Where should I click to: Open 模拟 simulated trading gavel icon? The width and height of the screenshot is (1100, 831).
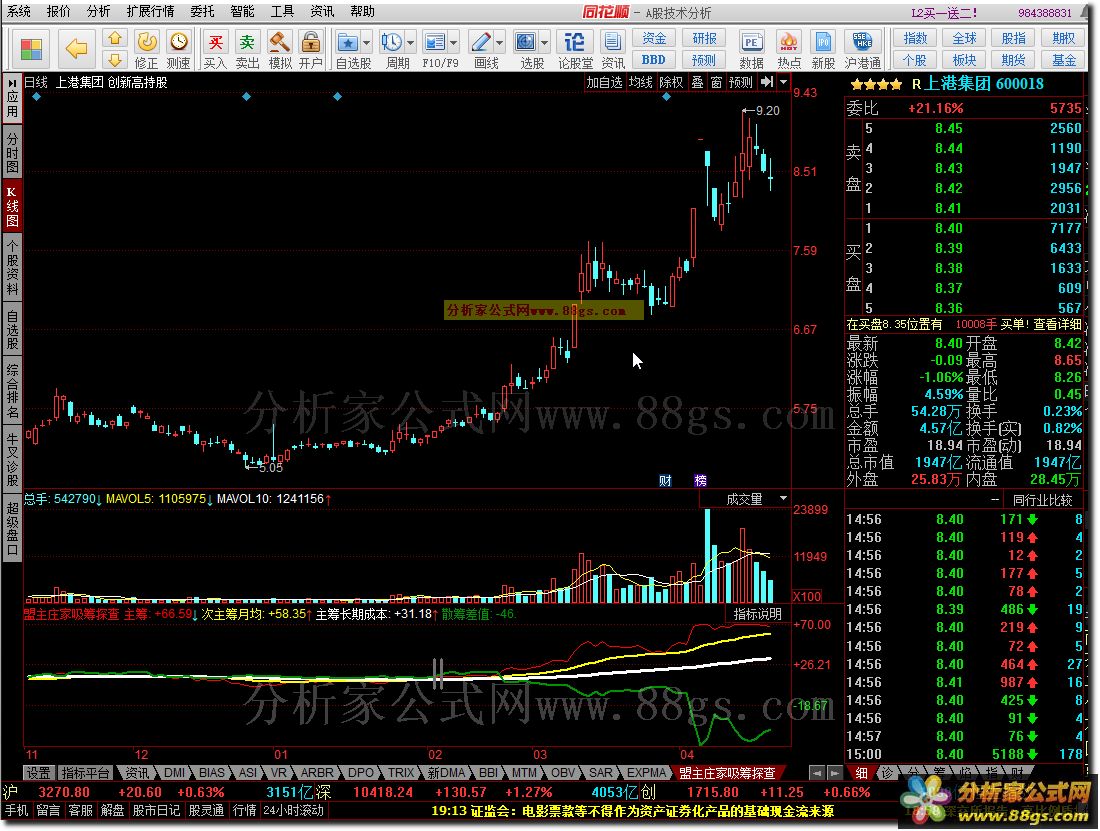click(280, 50)
